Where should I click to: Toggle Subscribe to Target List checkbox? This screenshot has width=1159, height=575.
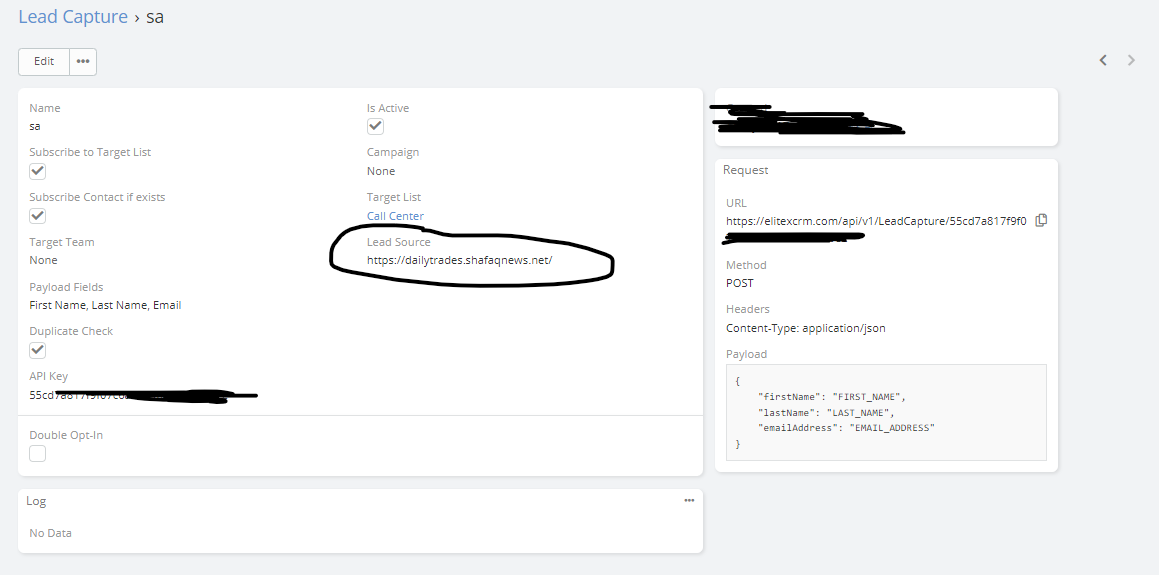(x=38, y=171)
